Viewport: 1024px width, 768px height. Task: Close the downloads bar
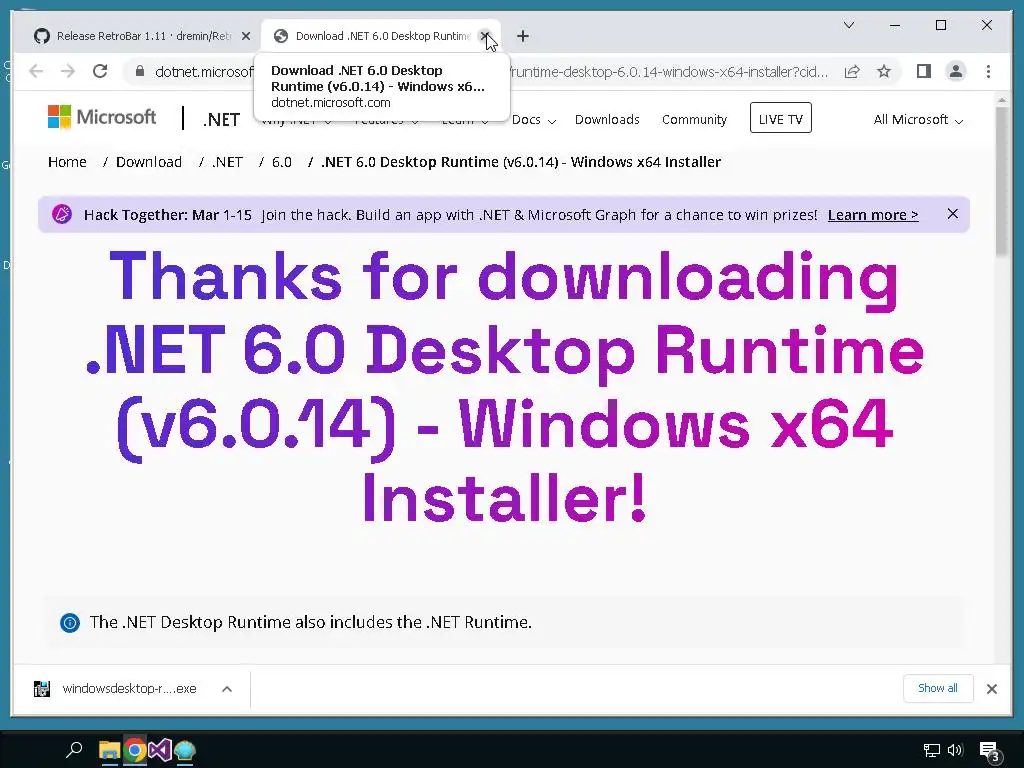coord(991,689)
